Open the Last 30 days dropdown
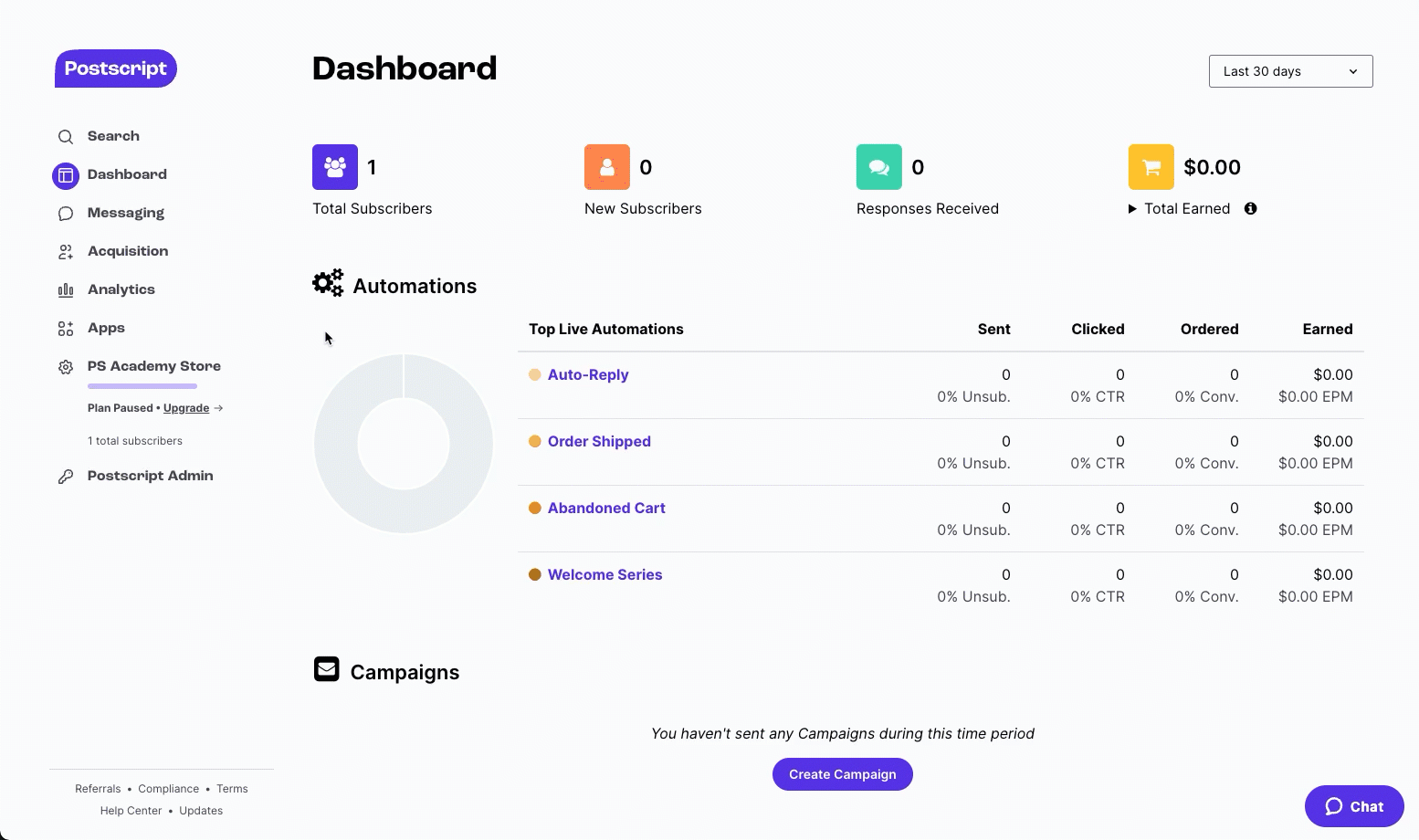 [x=1291, y=71]
